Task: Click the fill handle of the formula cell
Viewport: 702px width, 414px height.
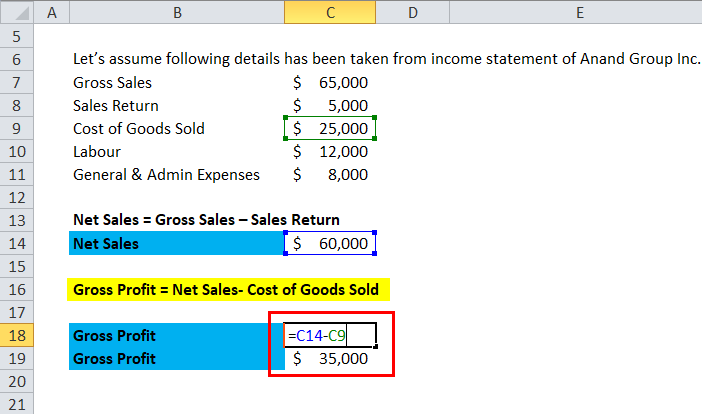Action: tap(375, 346)
